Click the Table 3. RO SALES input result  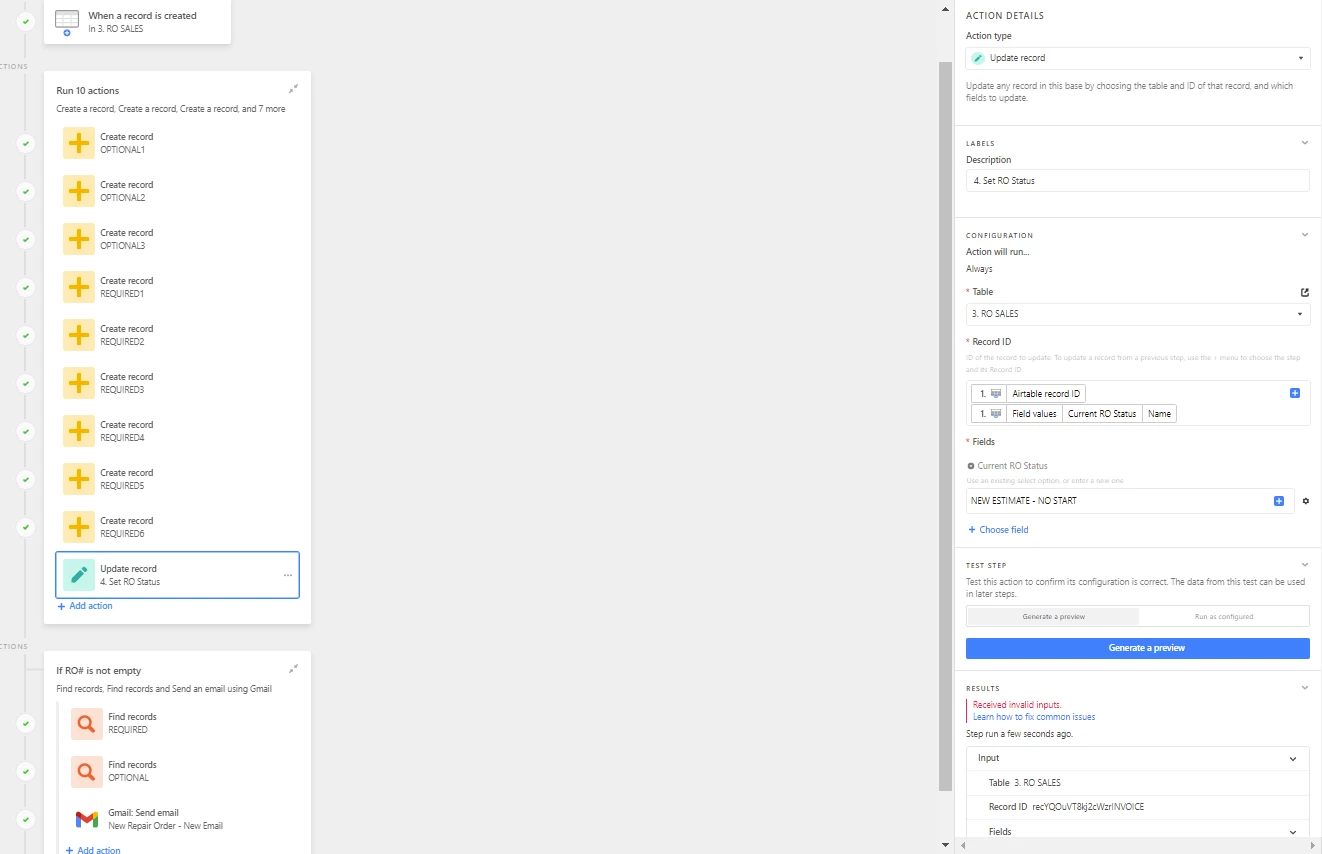click(x=1024, y=783)
